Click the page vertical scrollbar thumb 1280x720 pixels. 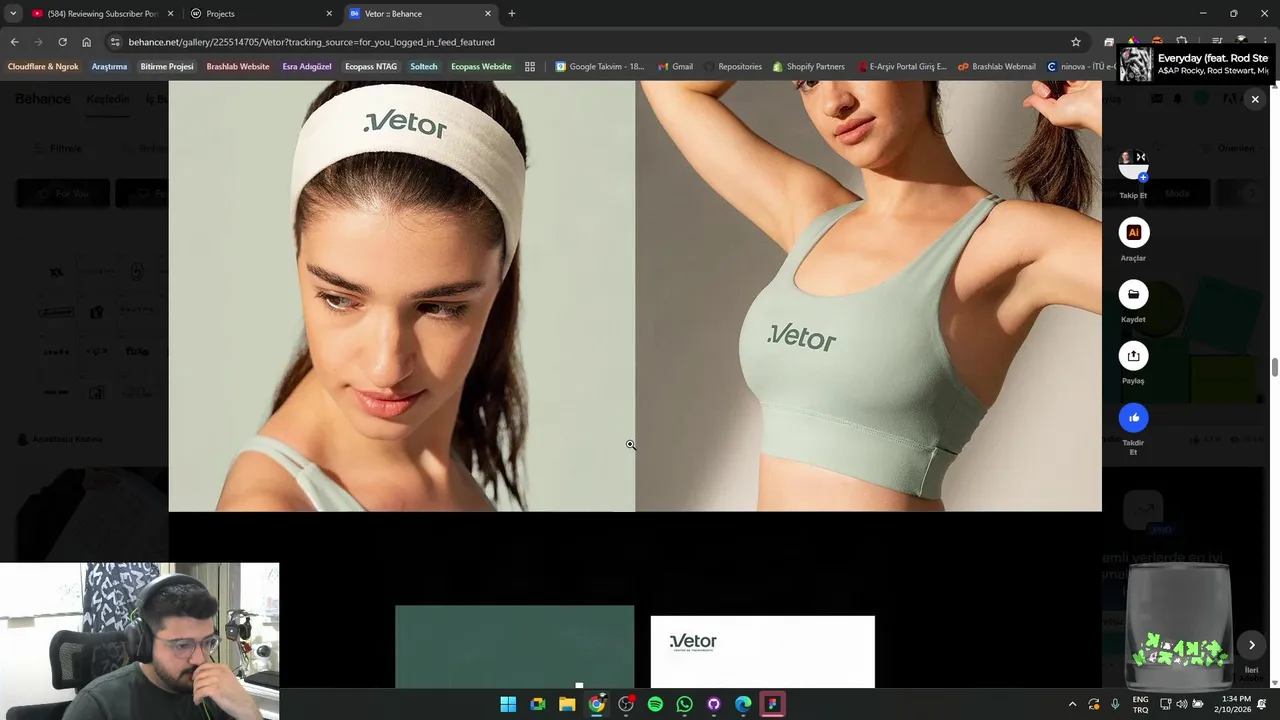pyautogui.click(x=1275, y=367)
